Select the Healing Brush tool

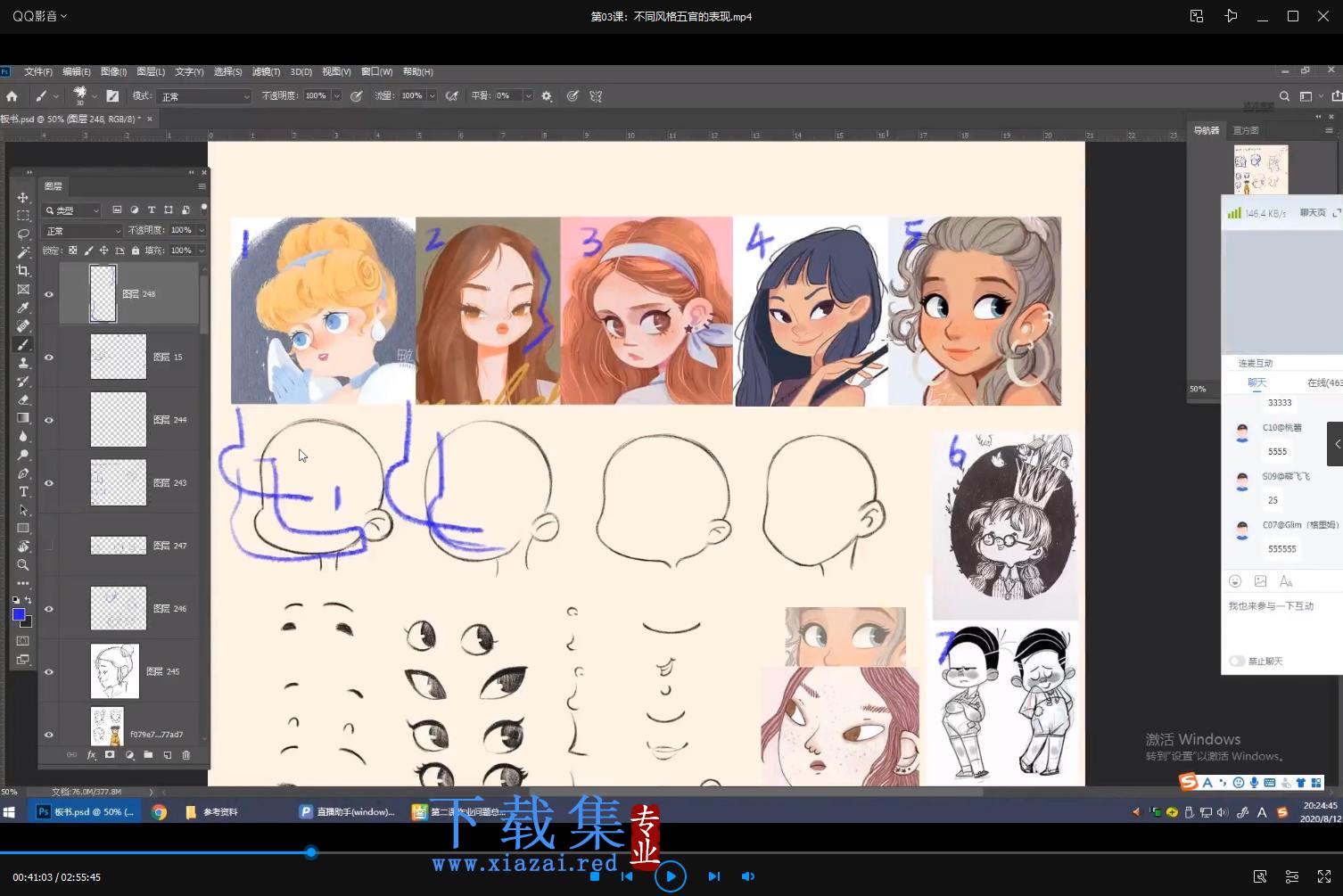[x=23, y=326]
